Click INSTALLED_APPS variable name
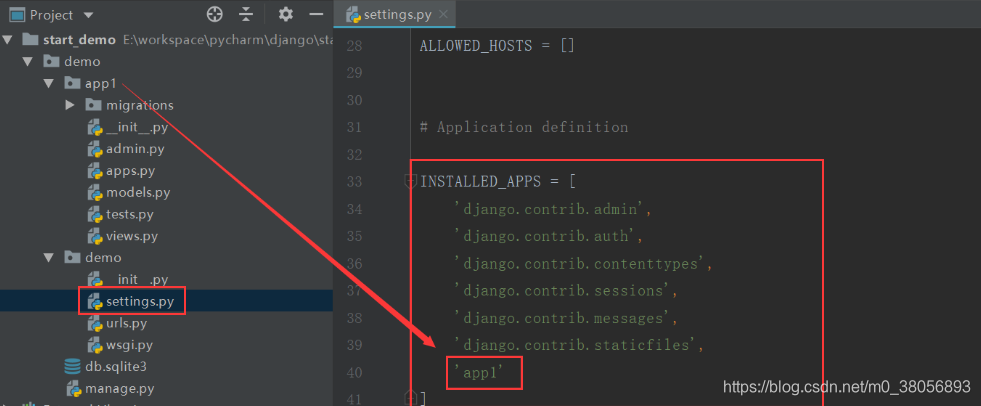The height and width of the screenshot is (406, 981). [x=480, y=182]
